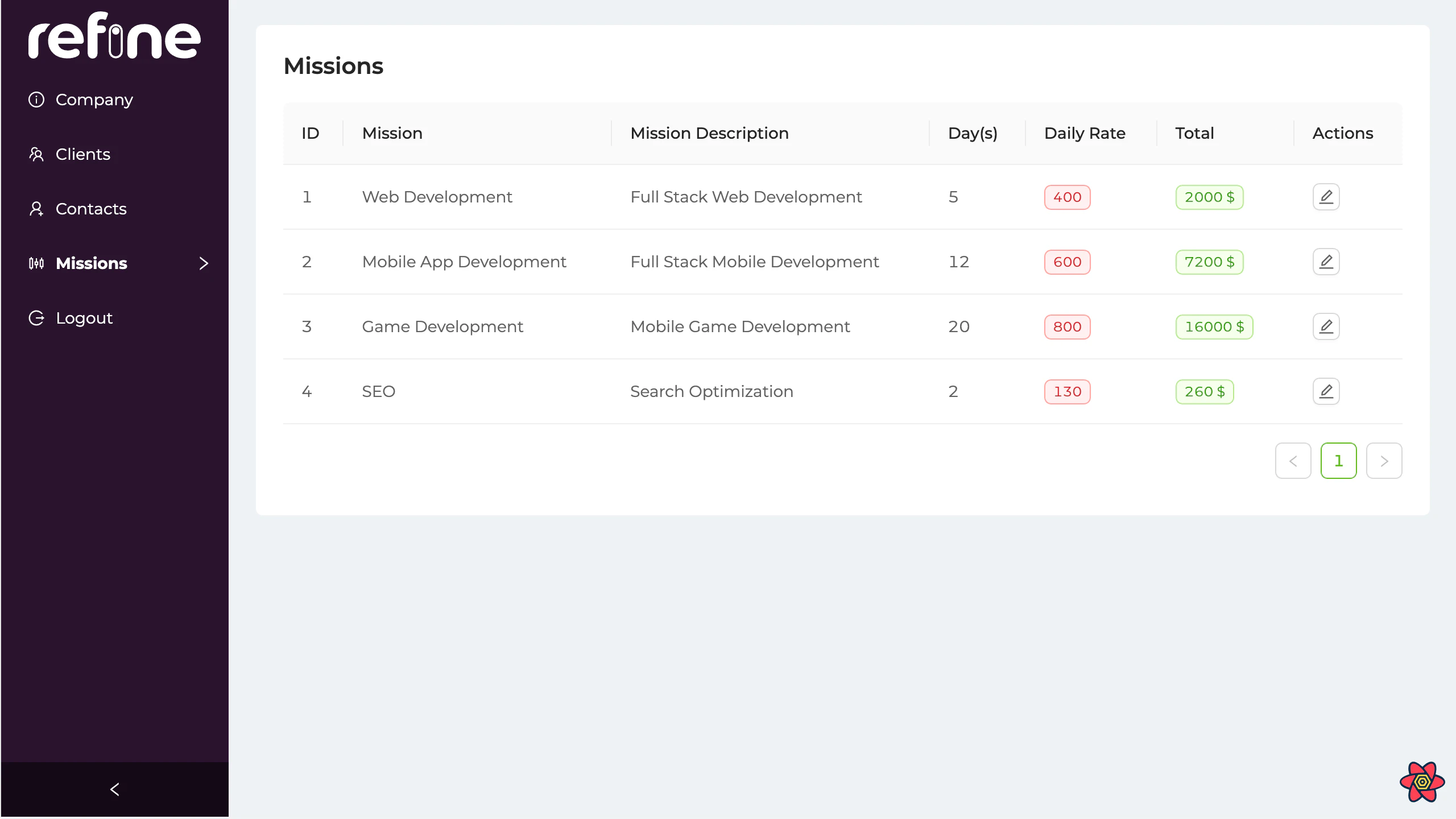Click the next page arrow in pagination
Image resolution: width=1456 pixels, height=819 pixels.
(x=1384, y=461)
